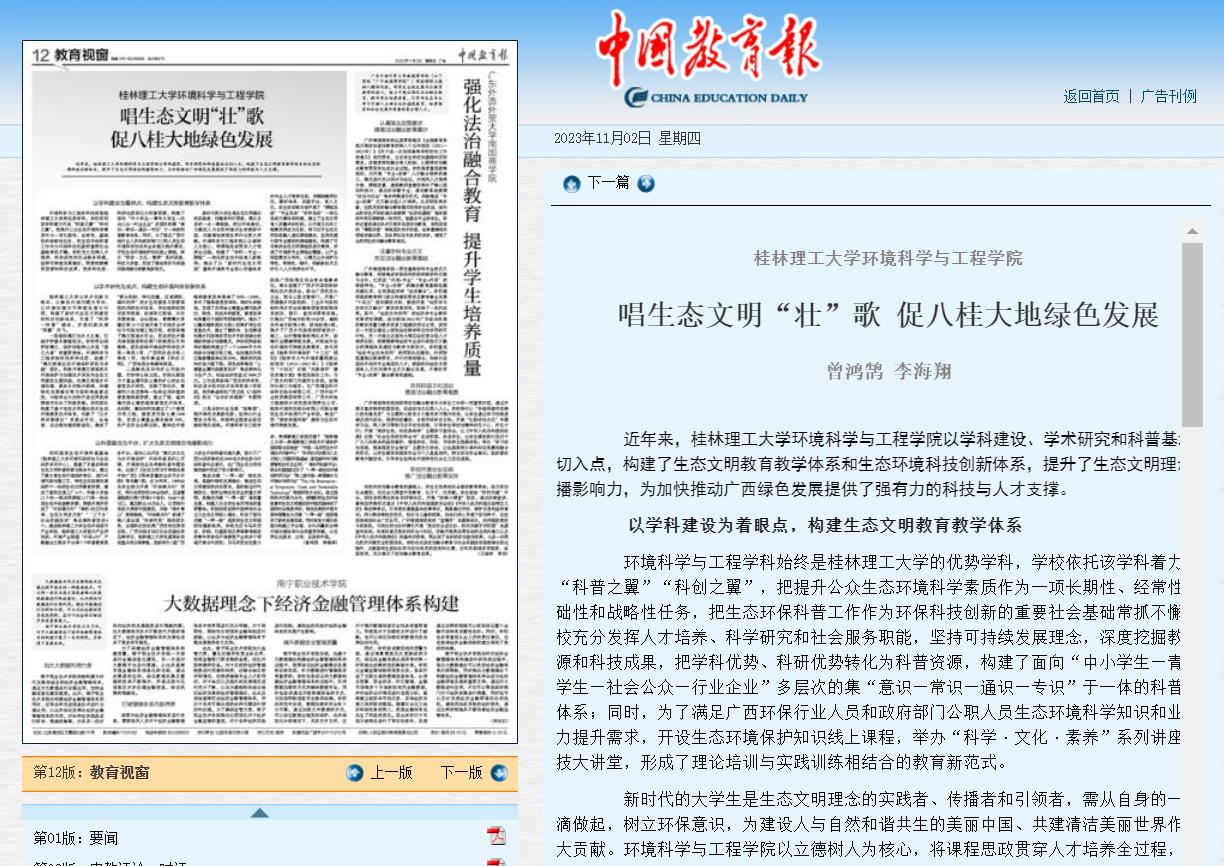Image resolution: width=1224 pixels, height=866 pixels.
Task: Click the 第12版：教育视窗 page title bar
Action: point(92,773)
